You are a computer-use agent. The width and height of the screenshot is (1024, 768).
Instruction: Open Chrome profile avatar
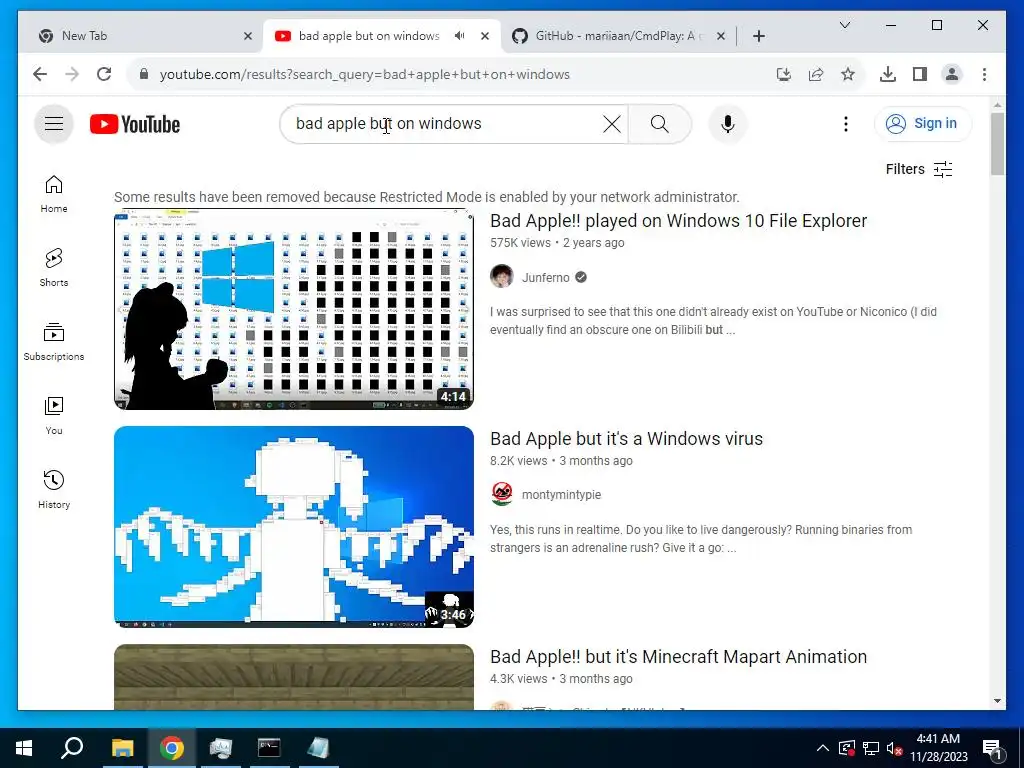pos(952,74)
